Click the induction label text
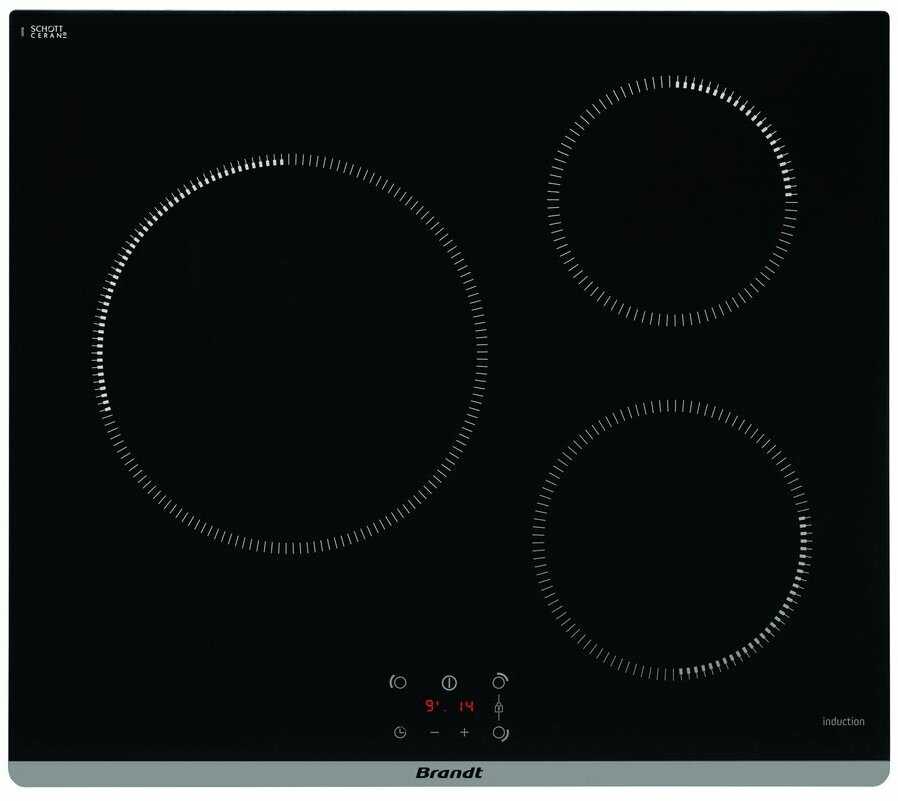 coord(843,721)
